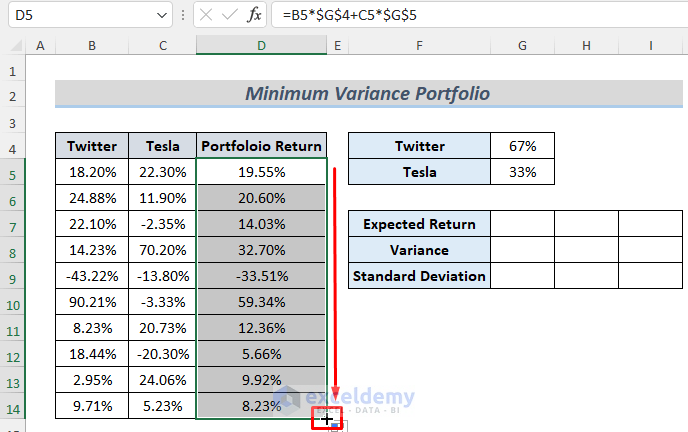
Task: Click the Portfolio Return header cell
Action: 261,146
